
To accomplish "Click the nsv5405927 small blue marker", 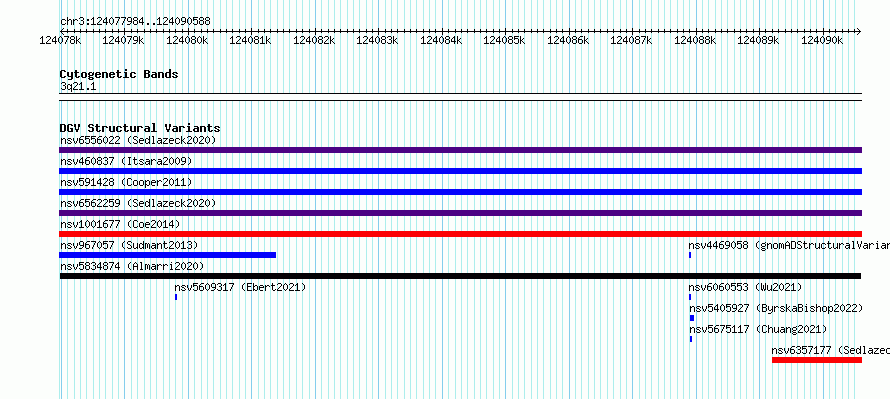I will [692, 318].
